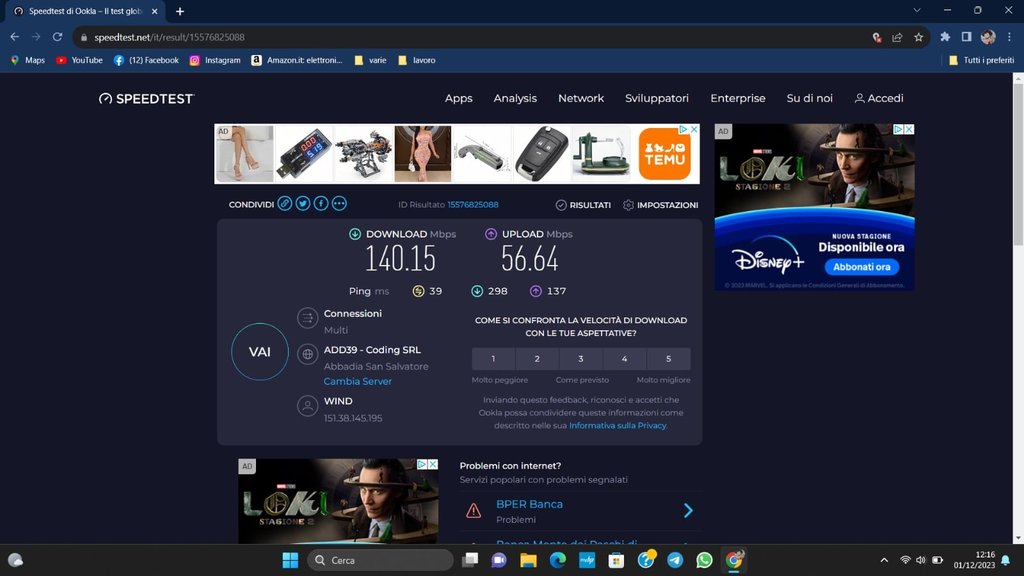Copy result link via share link icon
The height and width of the screenshot is (576, 1024).
(285, 204)
